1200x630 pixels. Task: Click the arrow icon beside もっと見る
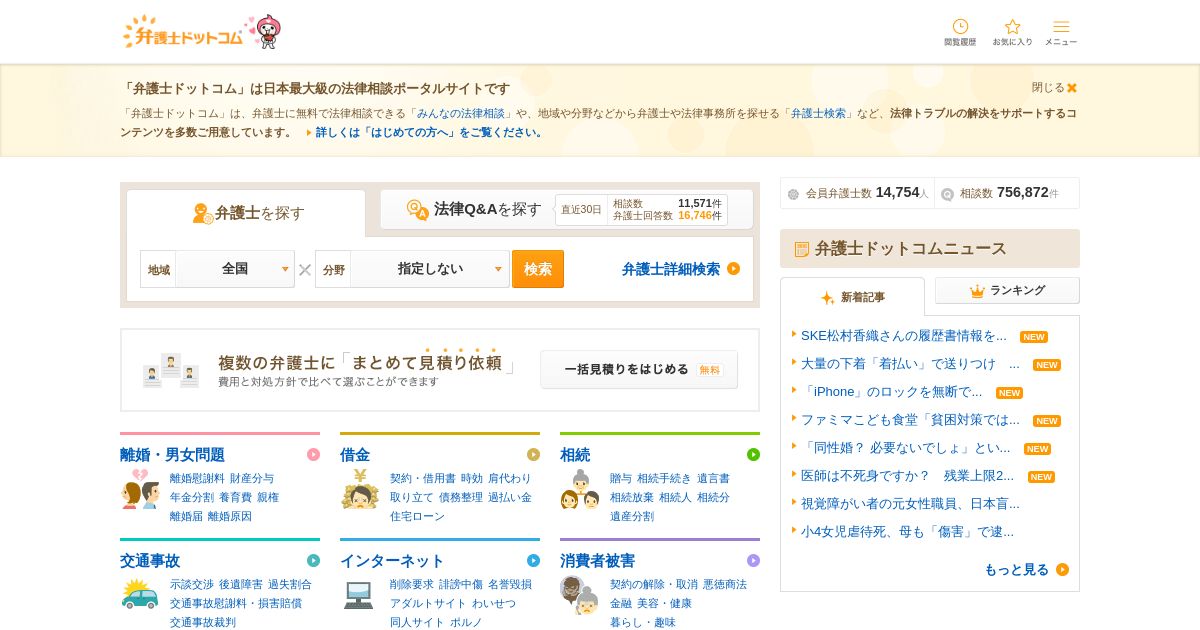point(1062,570)
